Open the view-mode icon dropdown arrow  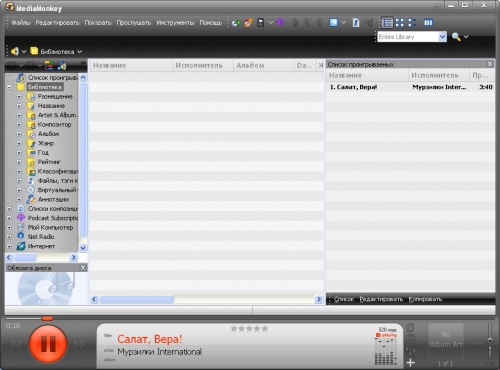click(344, 23)
